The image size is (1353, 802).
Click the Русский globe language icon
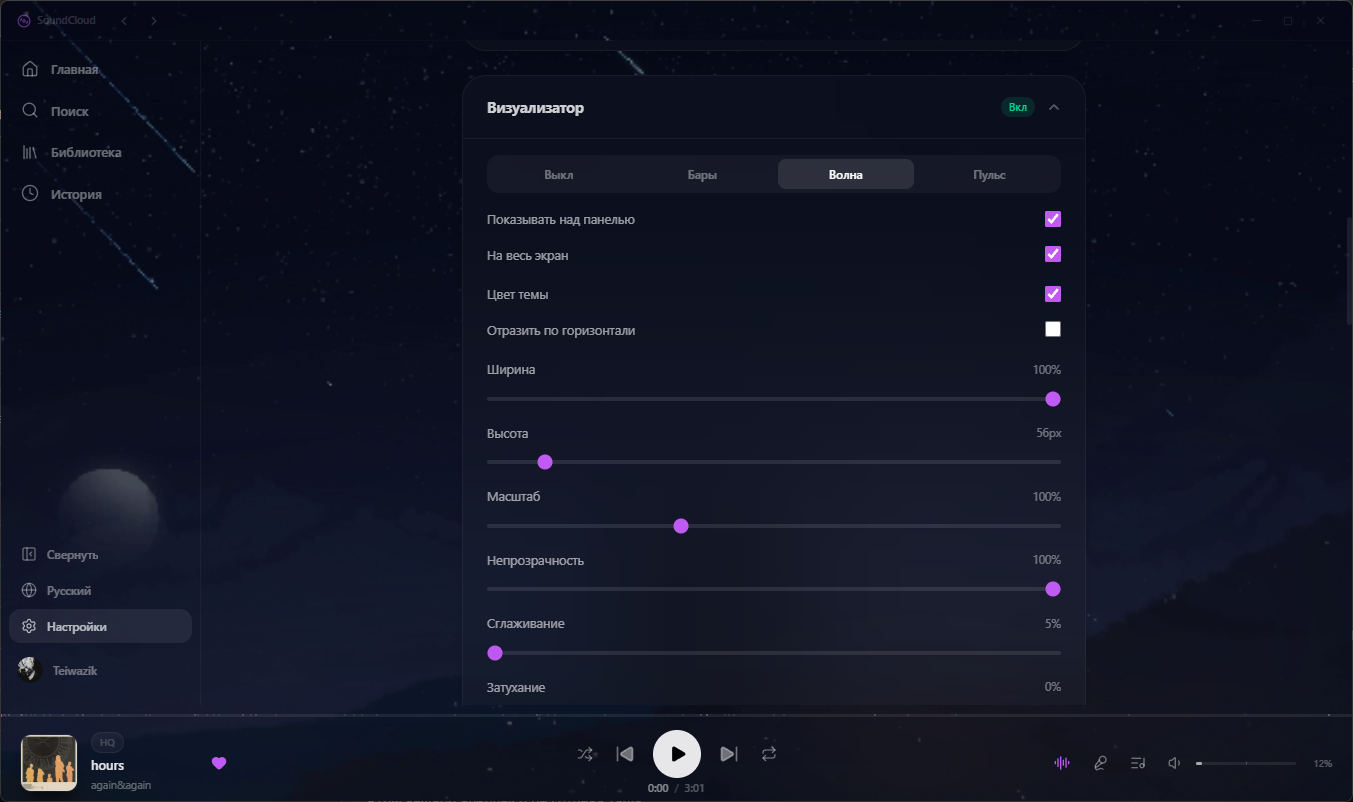click(28, 590)
